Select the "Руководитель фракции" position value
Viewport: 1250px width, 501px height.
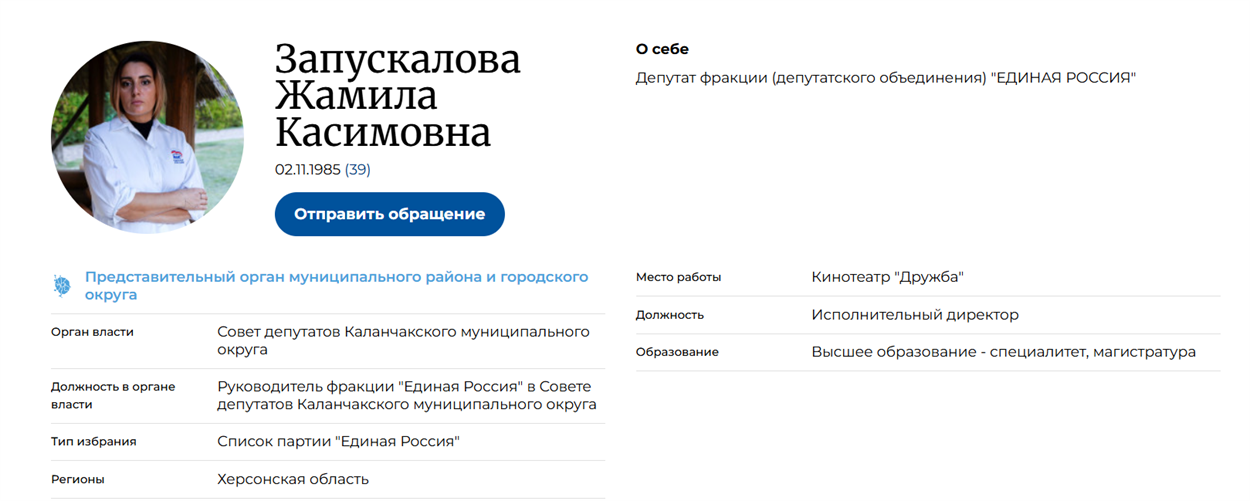[406, 395]
